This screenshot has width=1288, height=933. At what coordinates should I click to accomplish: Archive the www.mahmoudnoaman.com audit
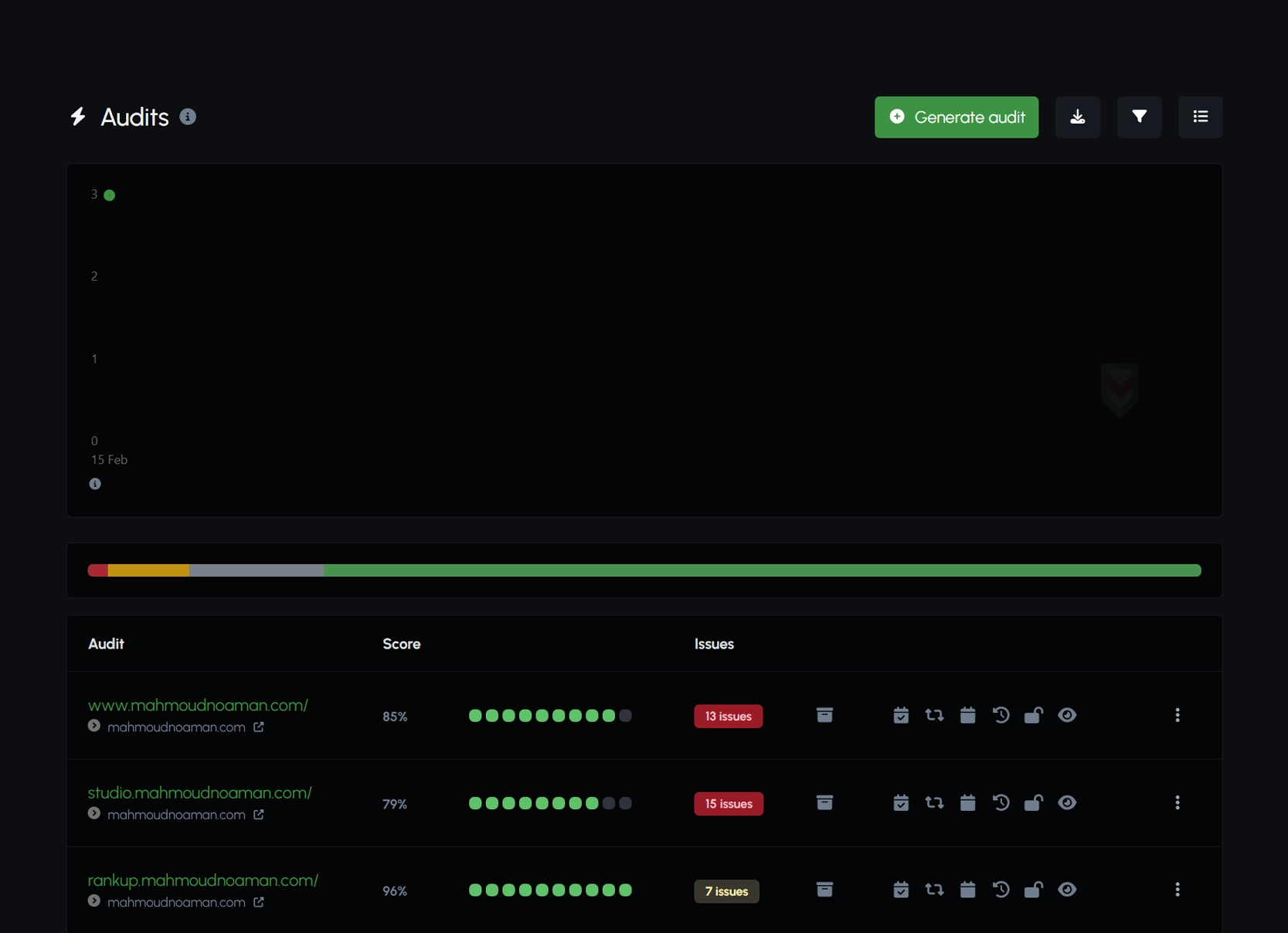click(824, 715)
